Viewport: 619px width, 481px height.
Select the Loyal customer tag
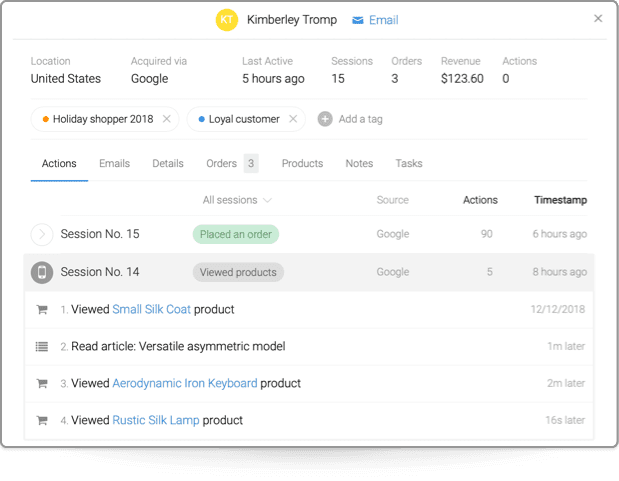[x=244, y=119]
